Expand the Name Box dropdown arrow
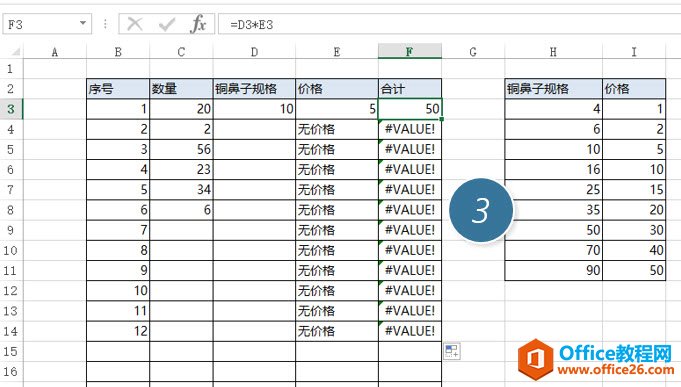This screenshot has height=387, width=681. pyautogui.click(x=83, y=23)
